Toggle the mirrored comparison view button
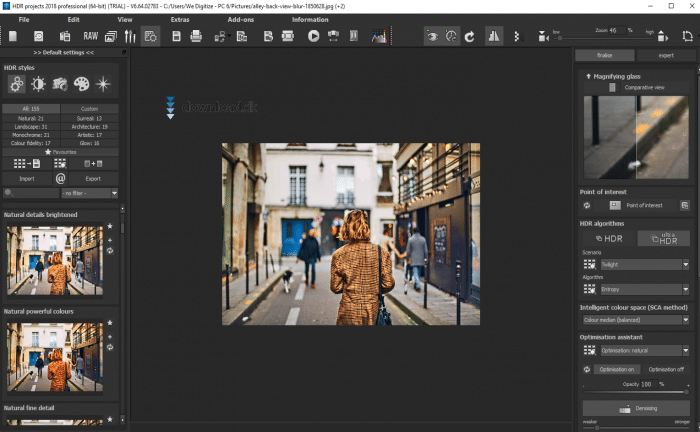 (x=494, y=36)
